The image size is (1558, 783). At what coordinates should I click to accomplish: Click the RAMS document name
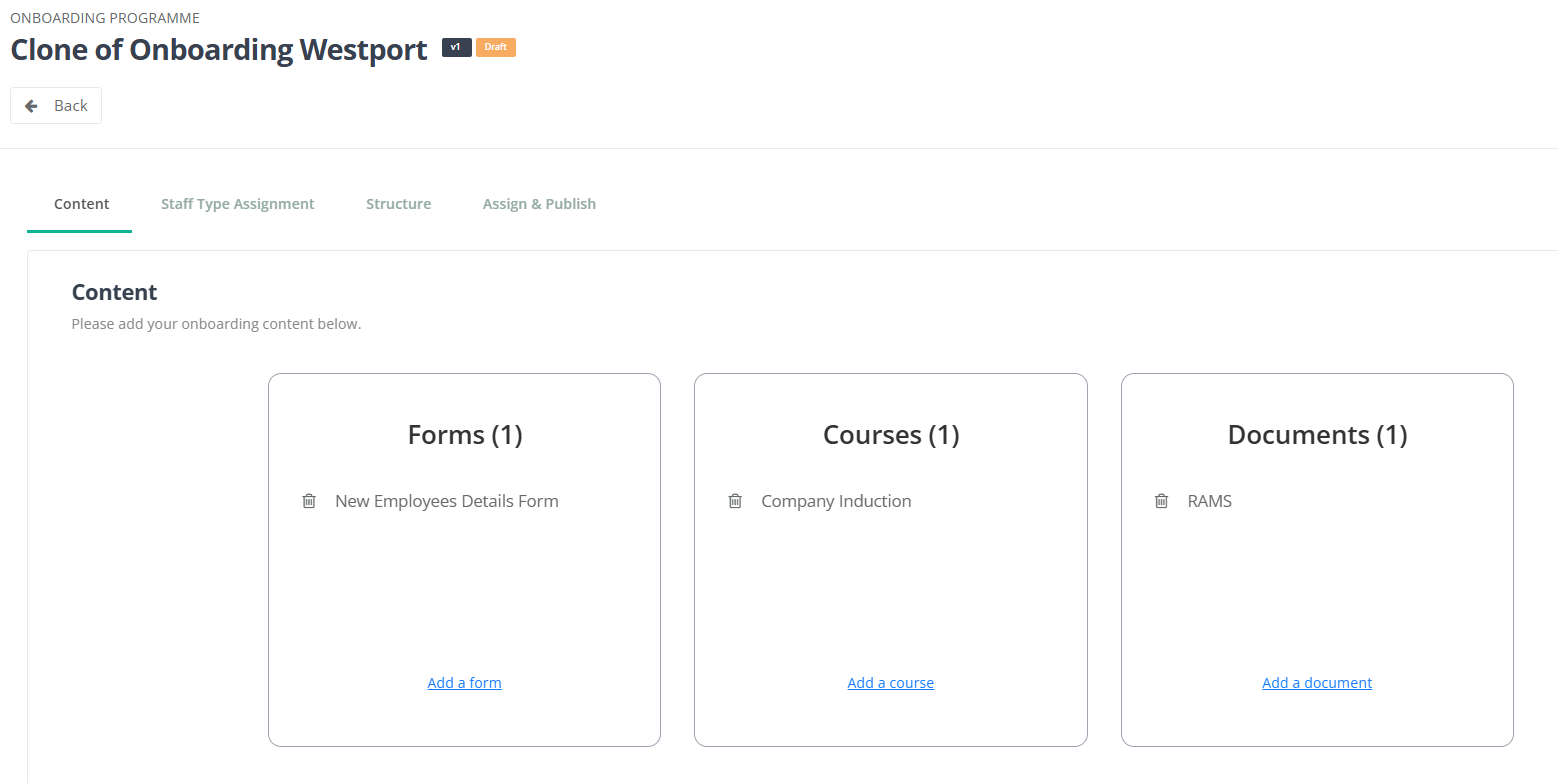click(1209, 500)
